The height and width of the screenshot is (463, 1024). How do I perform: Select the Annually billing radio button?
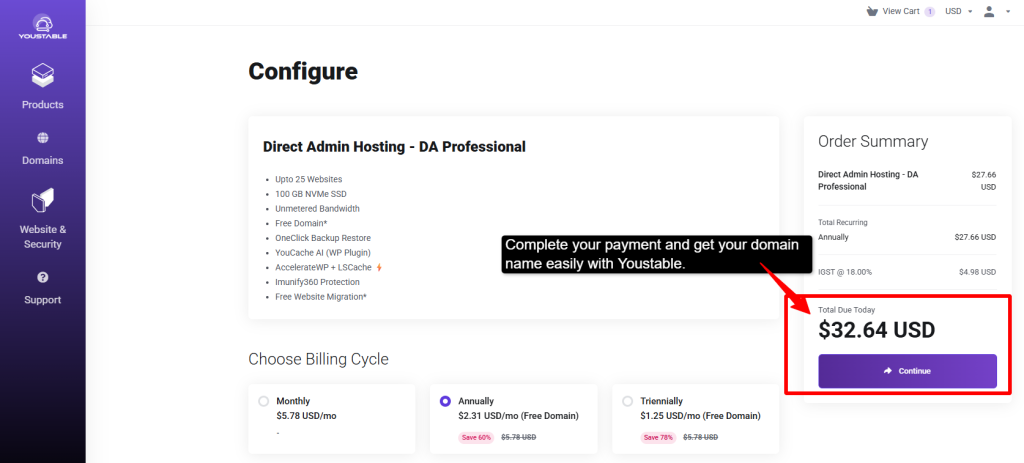coord(445,401)
